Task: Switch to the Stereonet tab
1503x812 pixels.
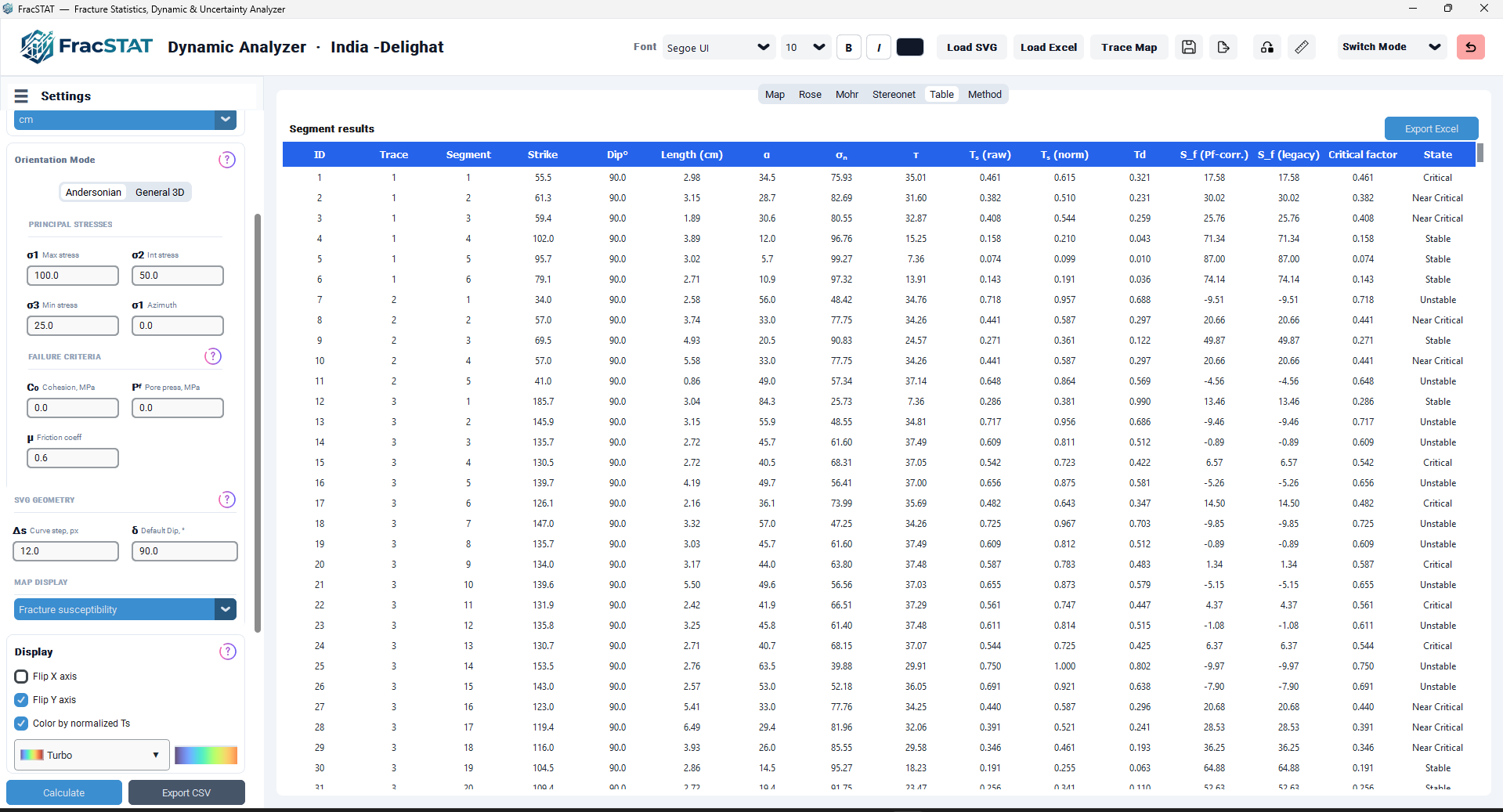Action: point(894,95)
